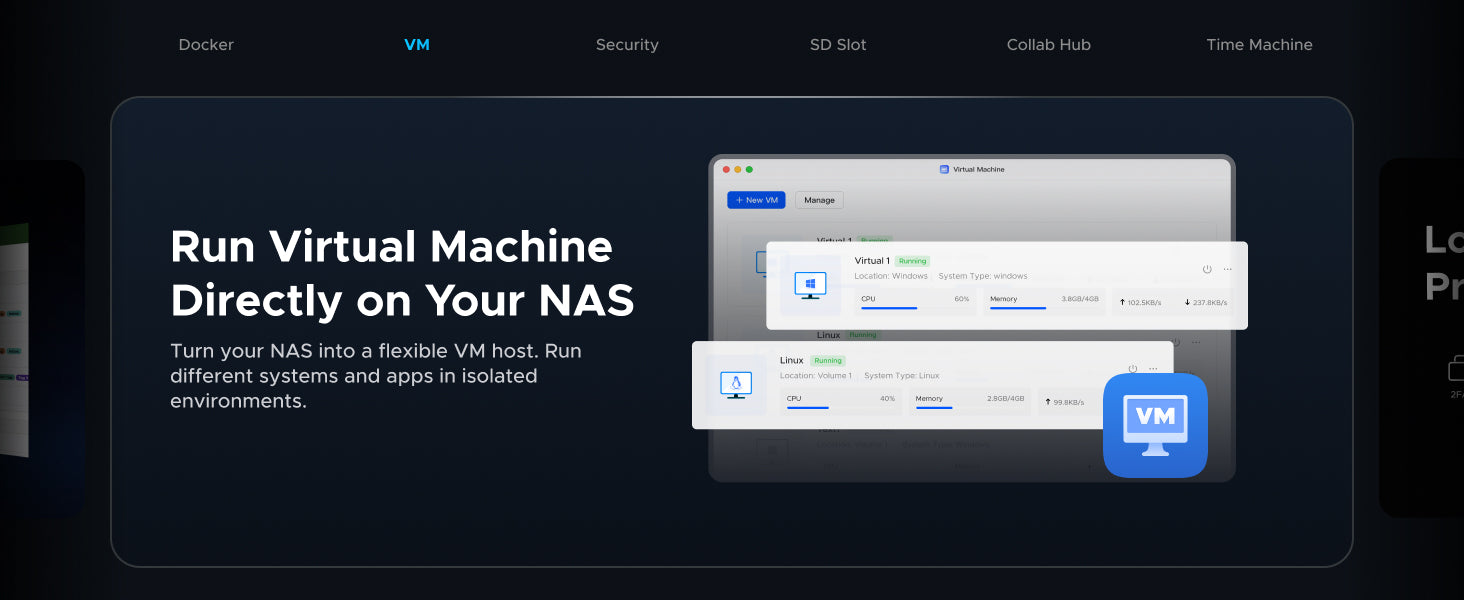Go to the Collab Hub tab
This screenshot has height=600, width=1464.
point(1048,45)
